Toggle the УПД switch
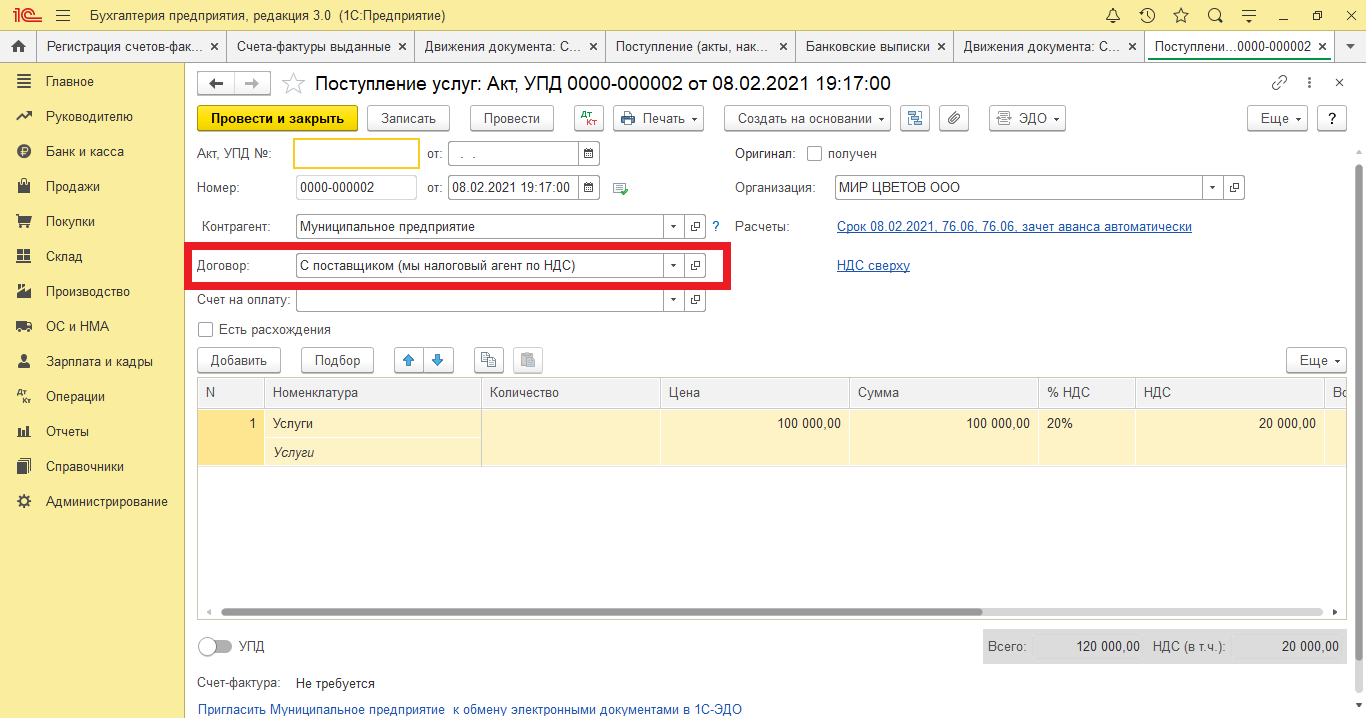The height and width of the screenshot is (718, 1366). [214, 647]
